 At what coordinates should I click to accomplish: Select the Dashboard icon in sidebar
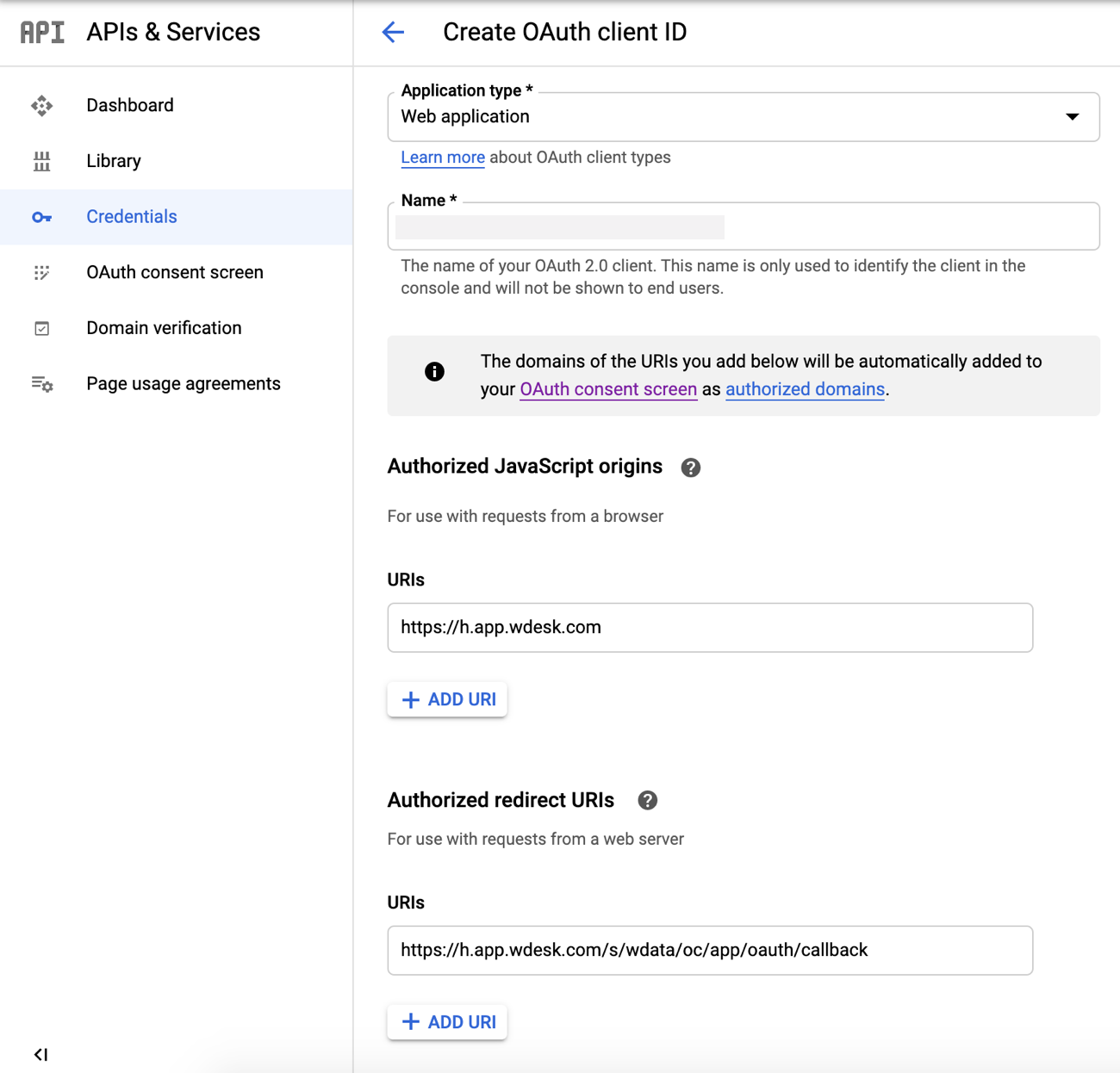[42, 104]
